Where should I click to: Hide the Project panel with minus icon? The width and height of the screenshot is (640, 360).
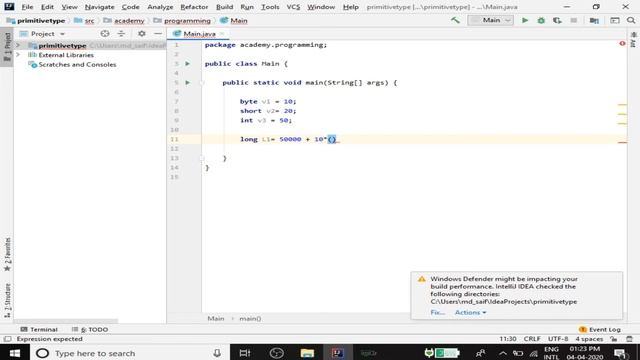coord(158,33)
